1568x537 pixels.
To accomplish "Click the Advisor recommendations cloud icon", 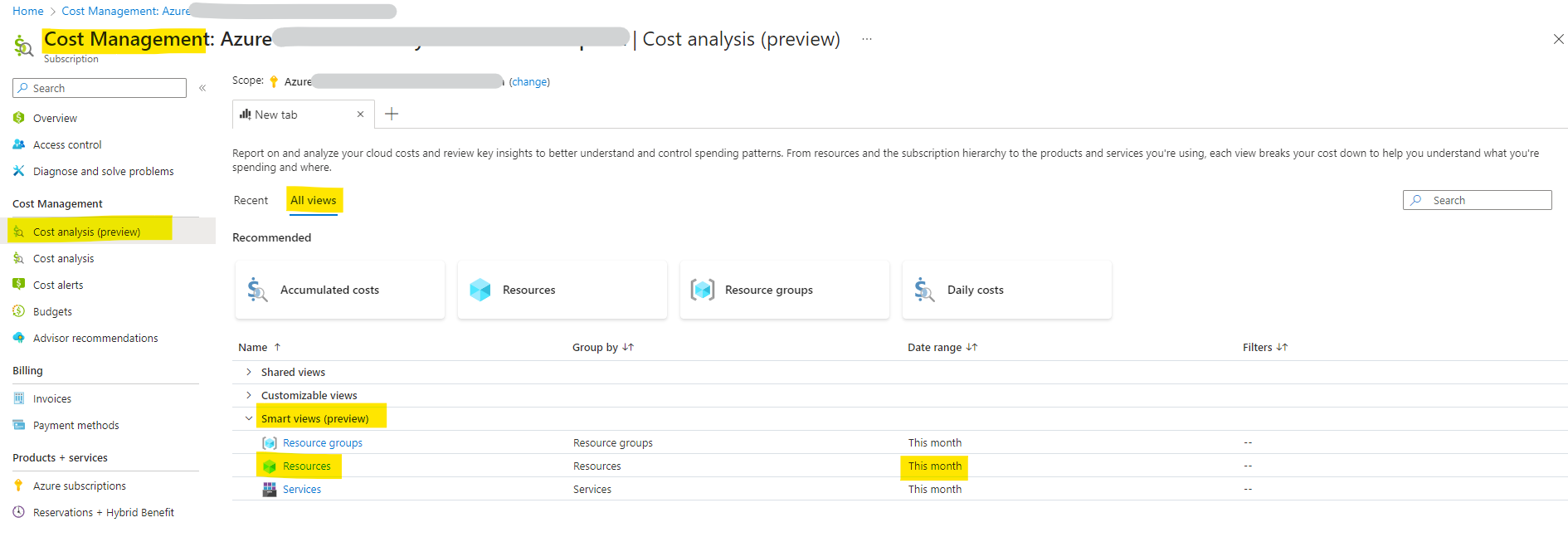I will click(19, 338).
